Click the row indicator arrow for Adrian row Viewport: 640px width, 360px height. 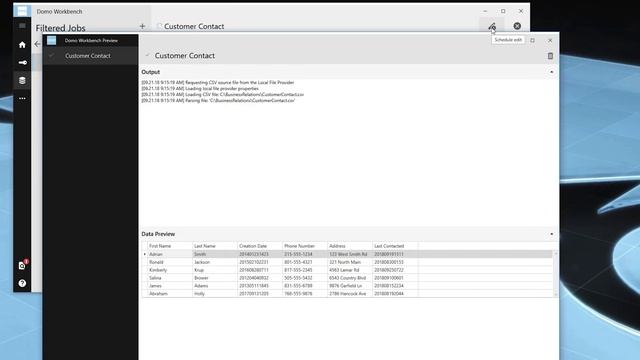[144, 254]
